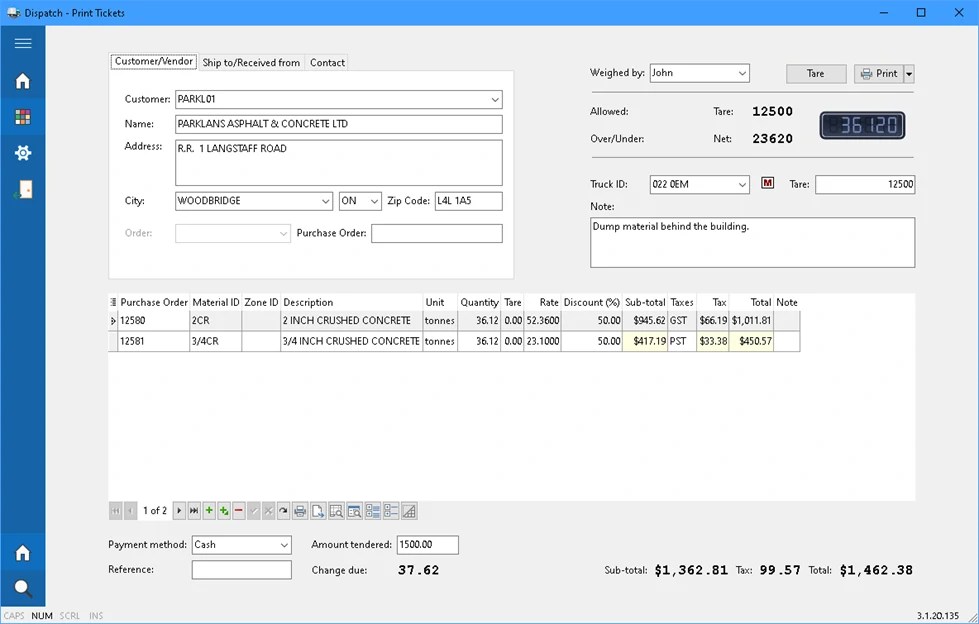The height and width of the screenshot is (624, 979).
Task: Select the Home icon in the sidebar
Action: [x=22, y=81]
